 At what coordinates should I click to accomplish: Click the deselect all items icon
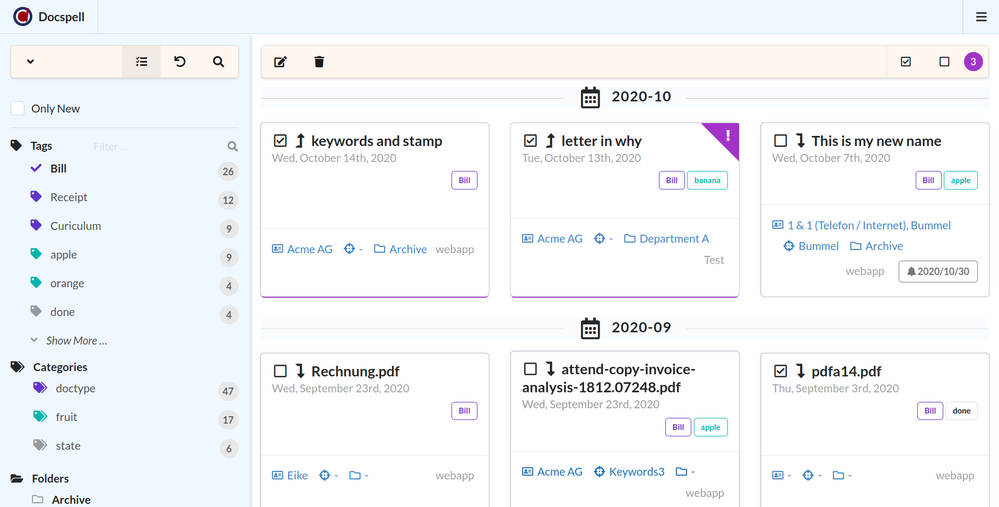[x=944, y=62]
